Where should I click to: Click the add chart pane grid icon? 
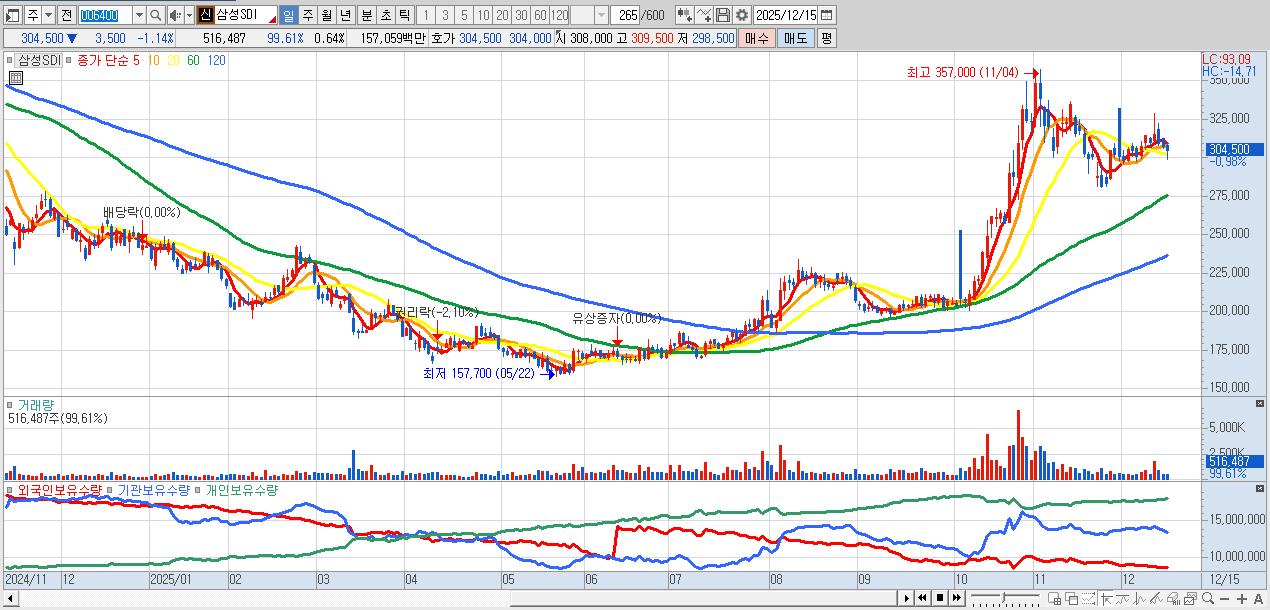(x=1055, y=598)
